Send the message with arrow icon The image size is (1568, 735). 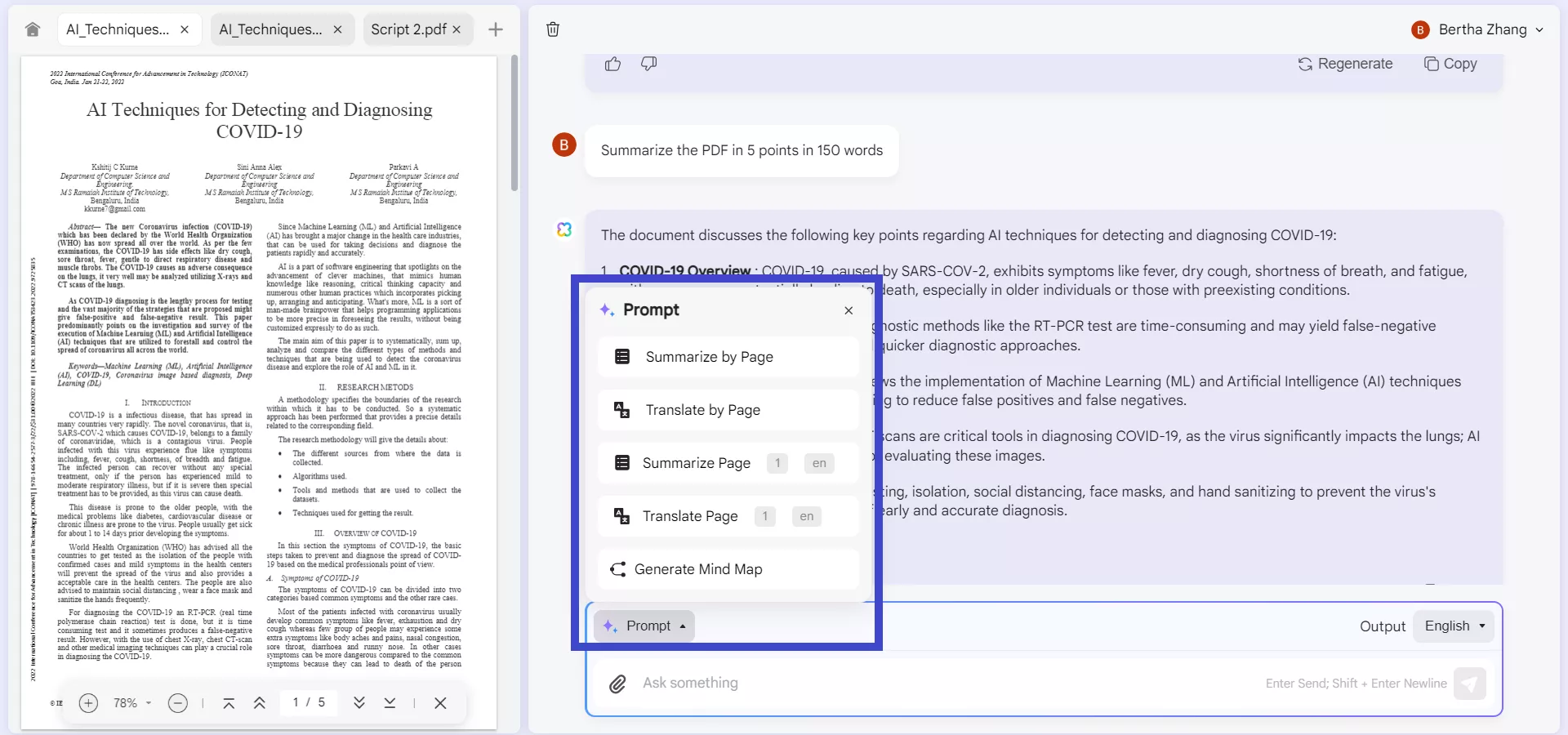pyautogui.click(x=1469, y=684)
